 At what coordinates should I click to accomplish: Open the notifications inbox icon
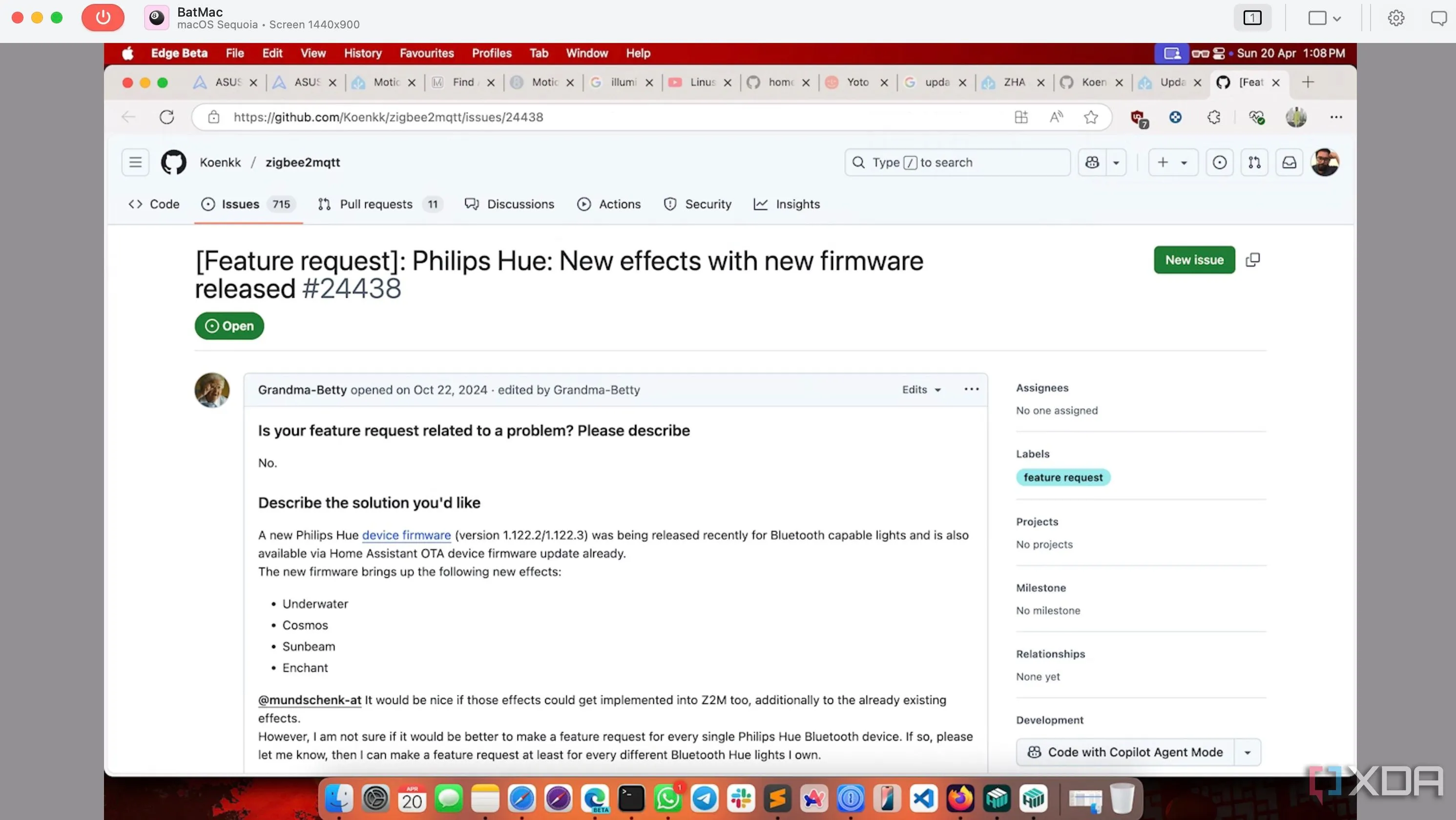(1290, 163)
